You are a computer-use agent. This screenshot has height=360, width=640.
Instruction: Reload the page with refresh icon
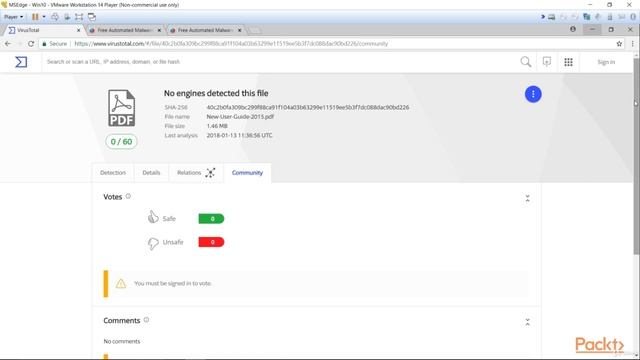point(31,44)
